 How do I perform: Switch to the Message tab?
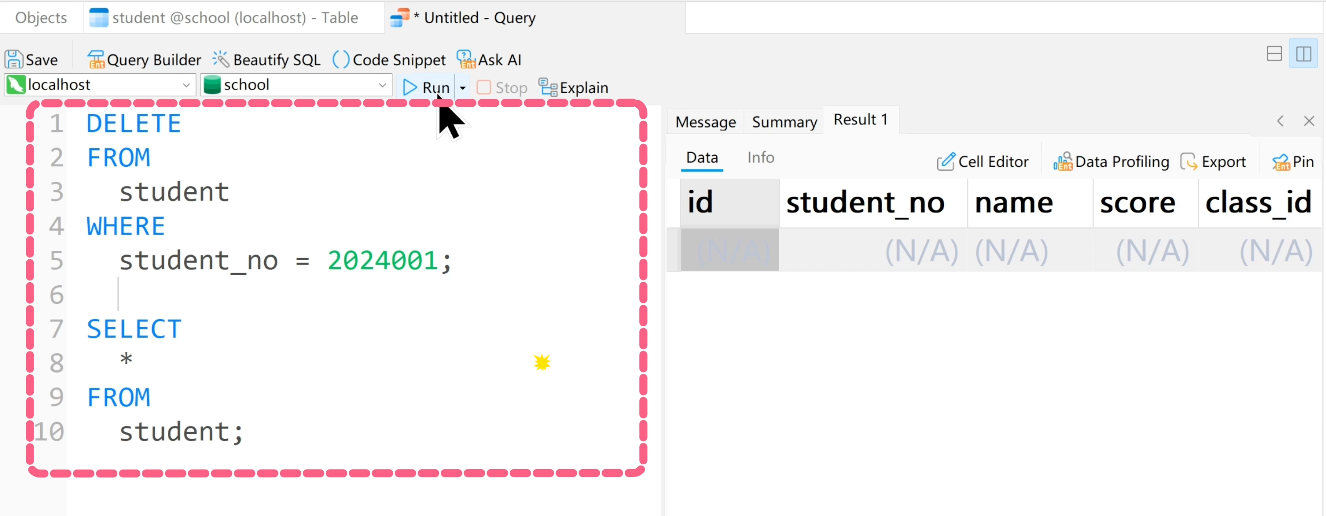(x=705, y=122)
